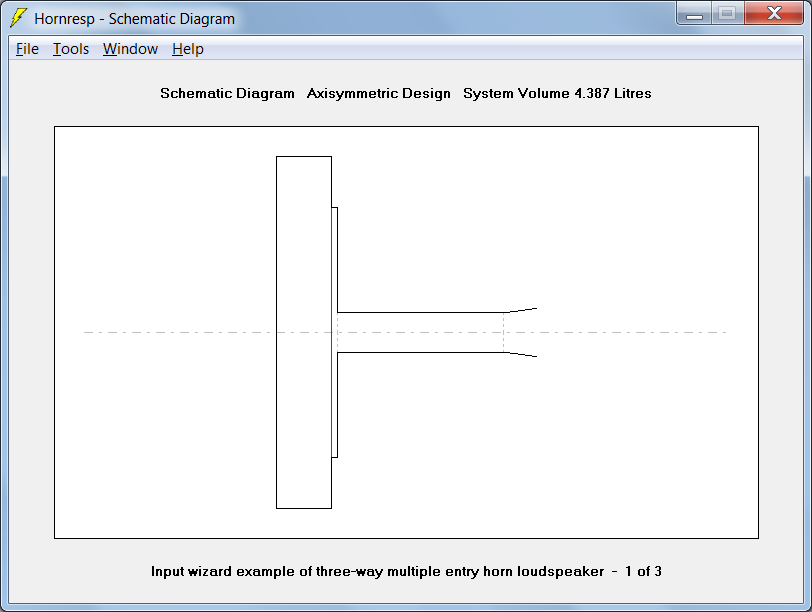The image size is (812, 612).
Task: Open the Help menu
Action: pyautogui.click(x=187, y=49)
